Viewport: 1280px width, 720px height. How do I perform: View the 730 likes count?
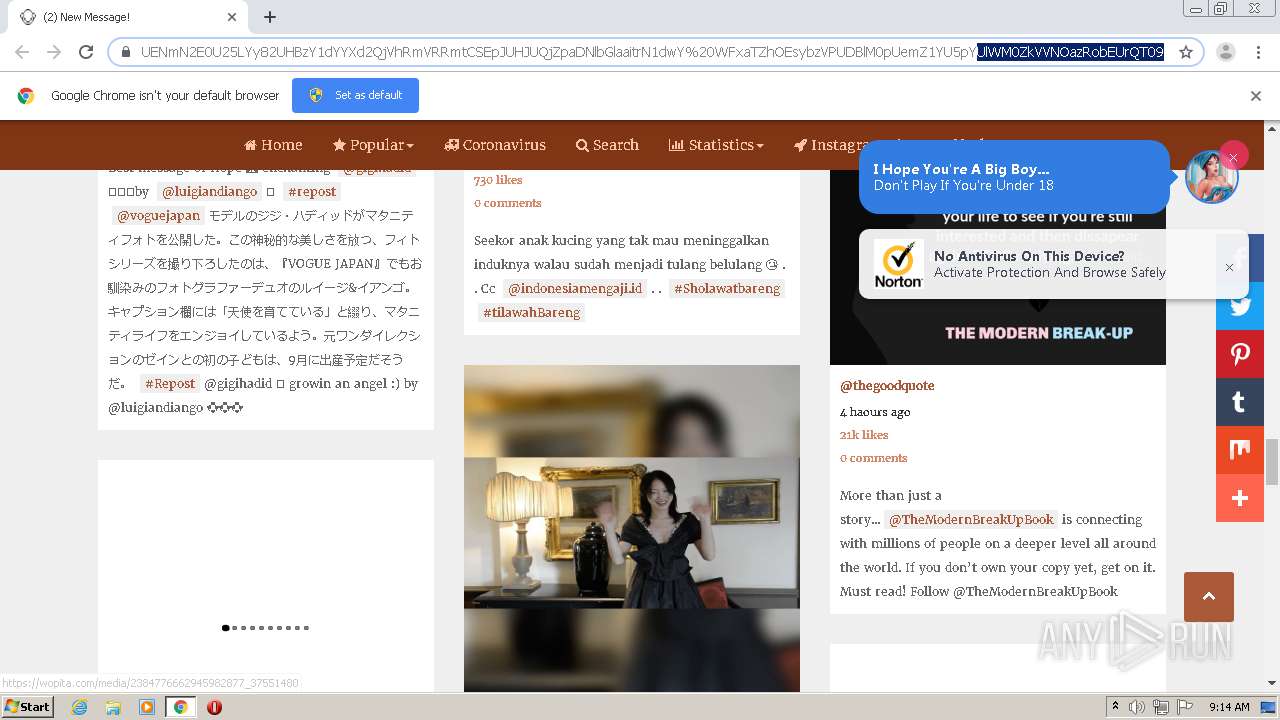tap(498, 180)
